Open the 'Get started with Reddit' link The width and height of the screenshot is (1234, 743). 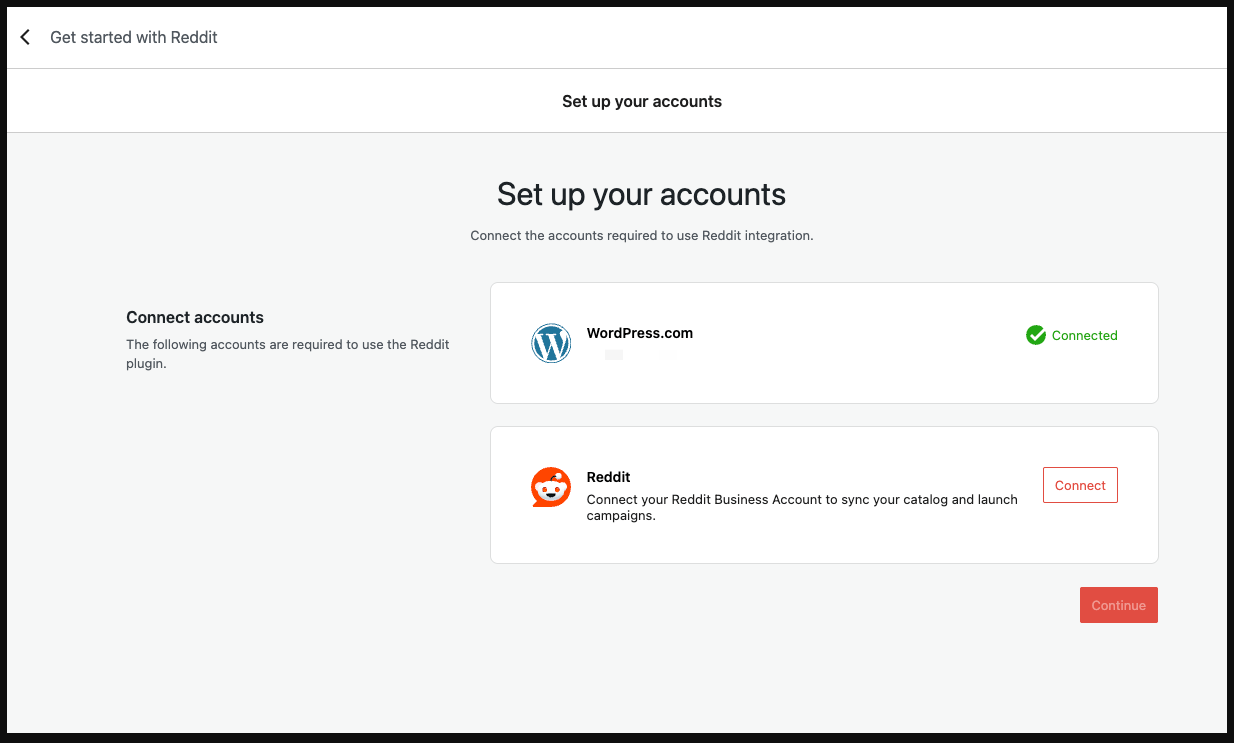134,37
